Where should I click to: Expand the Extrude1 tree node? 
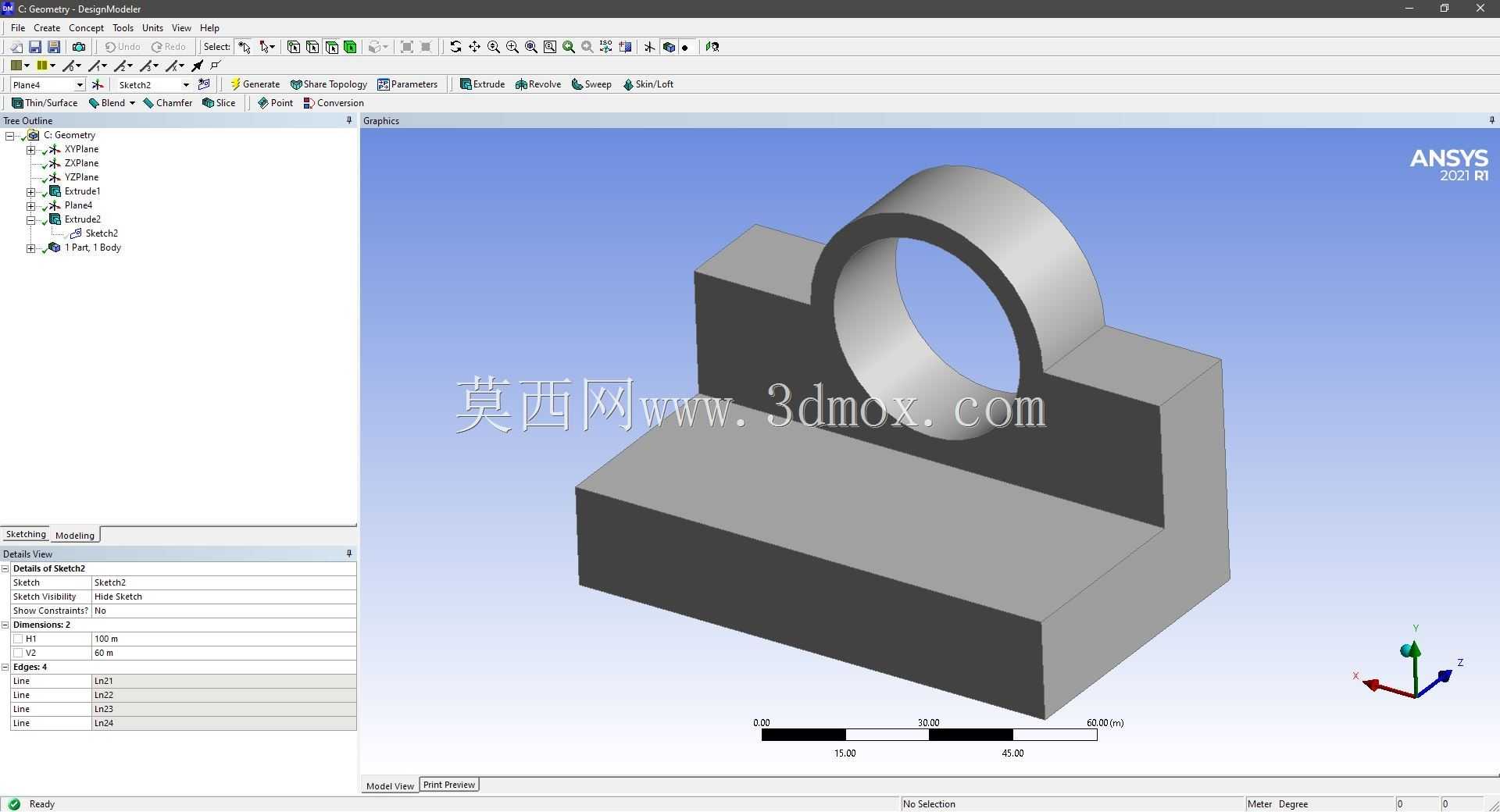point(30,191)
